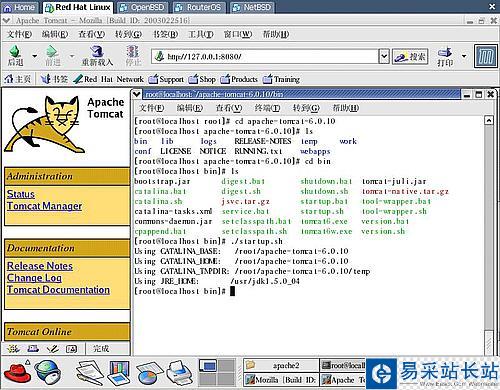Click the Back arrow icon in Mozilla toolbar
Screen dimensions: 500x390
coord(15,52)
